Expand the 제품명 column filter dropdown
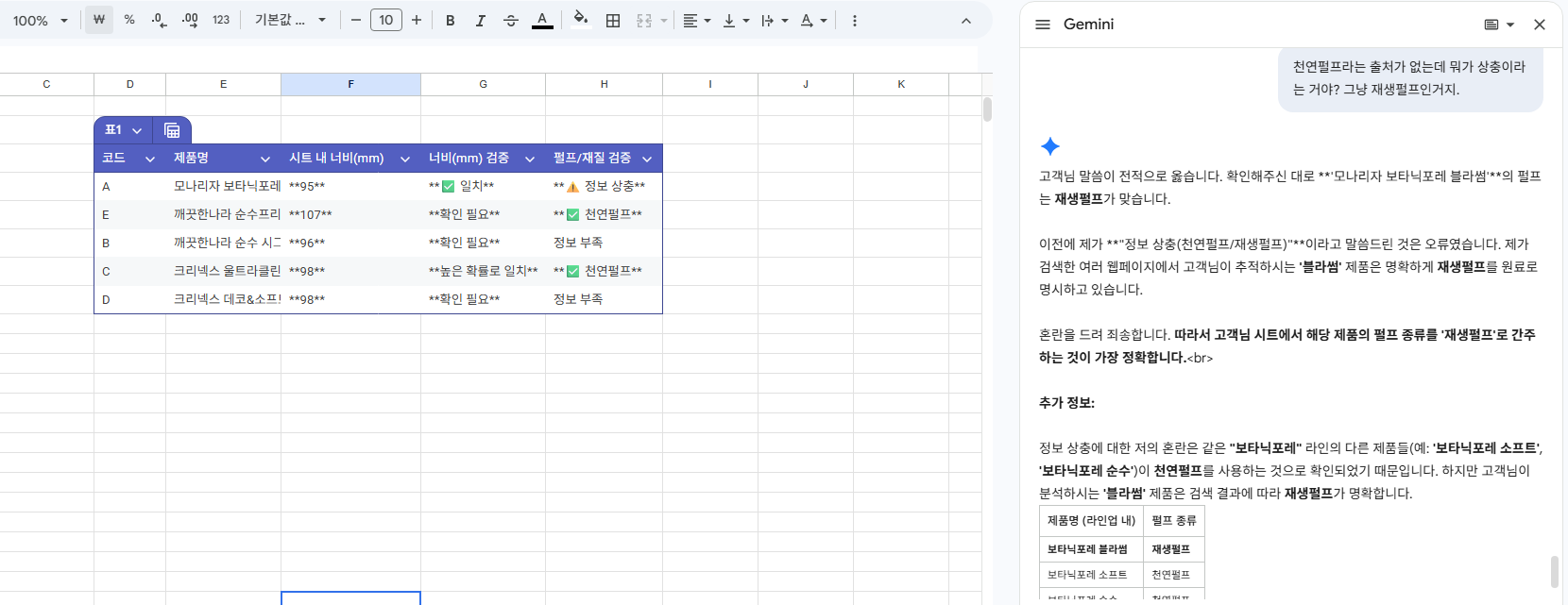 tap(265, 159)
